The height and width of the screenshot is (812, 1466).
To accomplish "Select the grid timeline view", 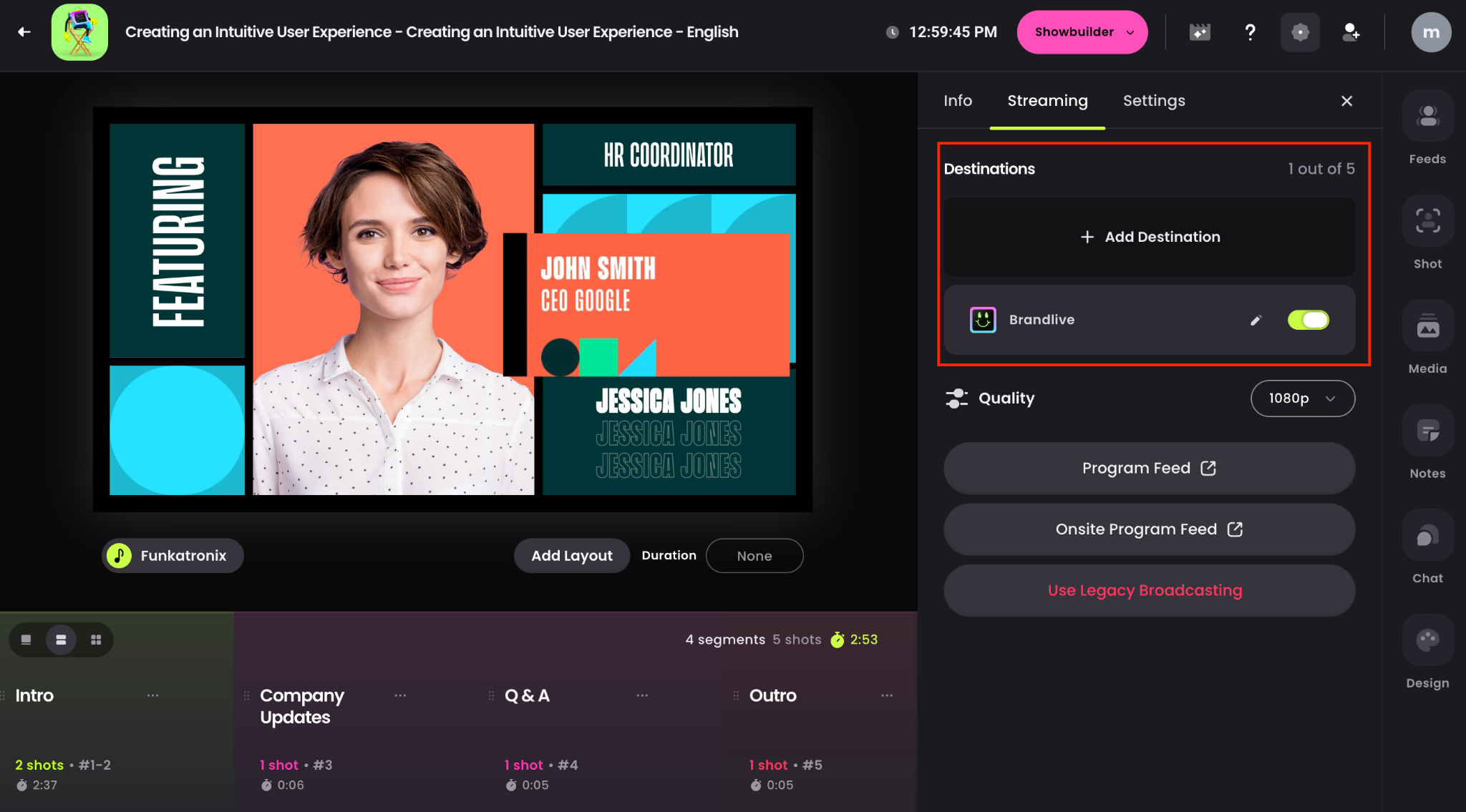I will pyautogui.click(x=96, y=640).
